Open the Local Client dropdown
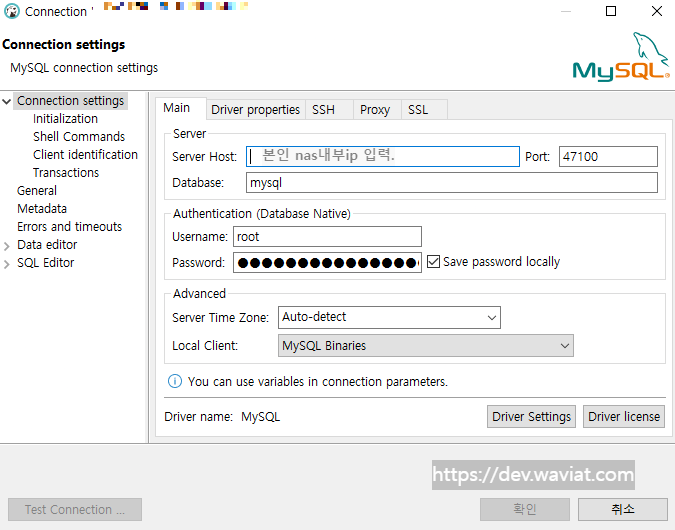675x530 pixels. [x=565, y=346]
